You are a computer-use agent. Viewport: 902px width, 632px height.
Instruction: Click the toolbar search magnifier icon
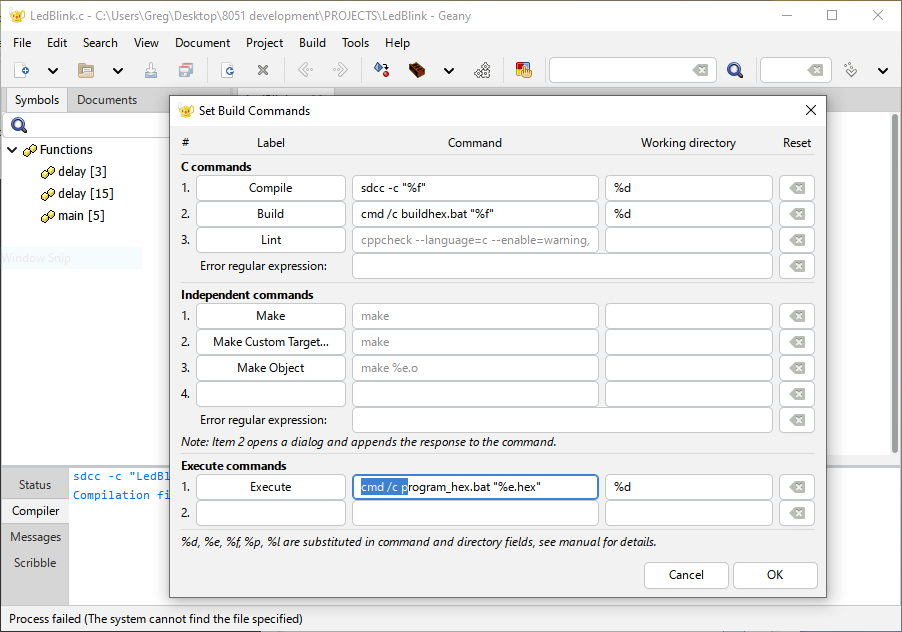click(735, 70)
